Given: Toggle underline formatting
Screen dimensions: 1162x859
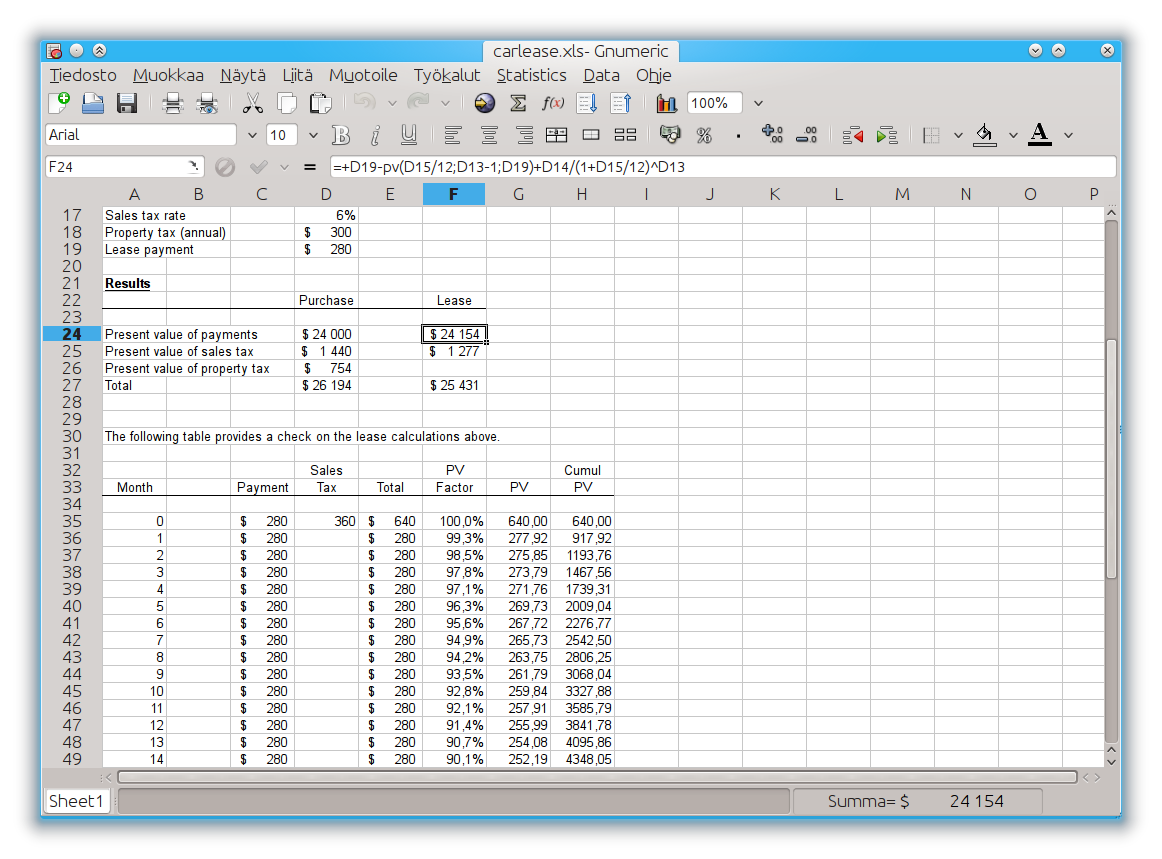Looking at the screenshot, I should (x=408, y=135).
